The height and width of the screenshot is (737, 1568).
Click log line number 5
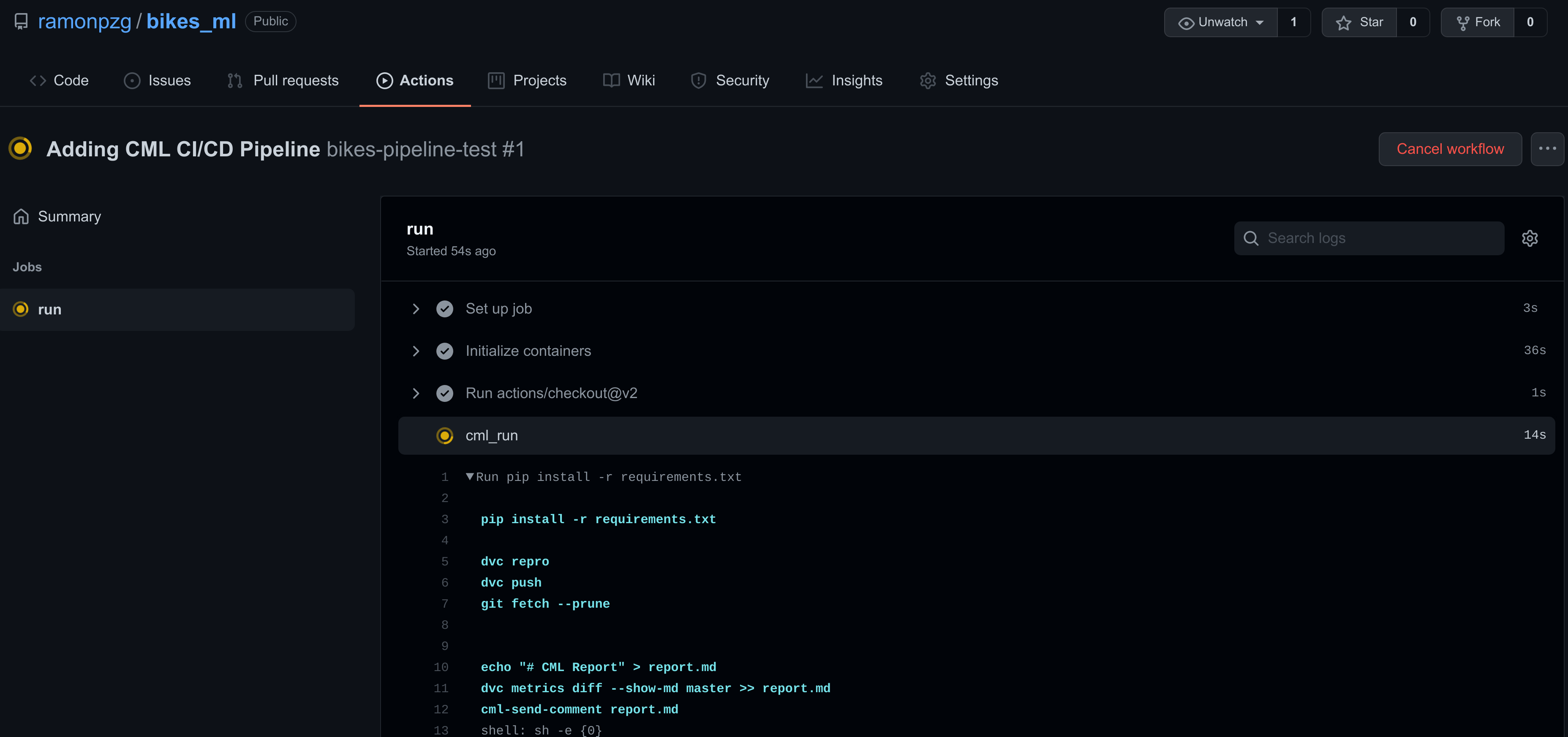click(x=445, y=562)
